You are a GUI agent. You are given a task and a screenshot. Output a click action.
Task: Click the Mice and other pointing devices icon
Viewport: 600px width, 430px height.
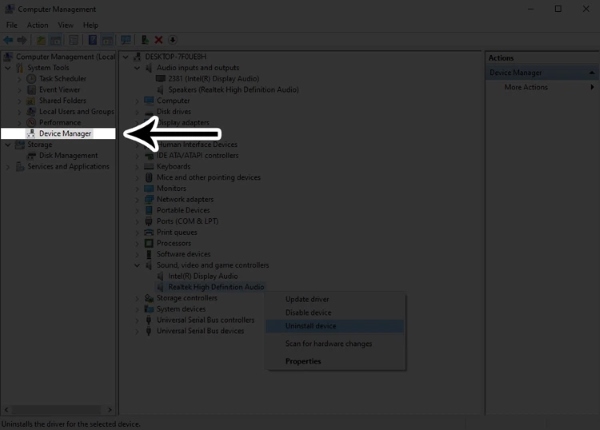point(149,178)
